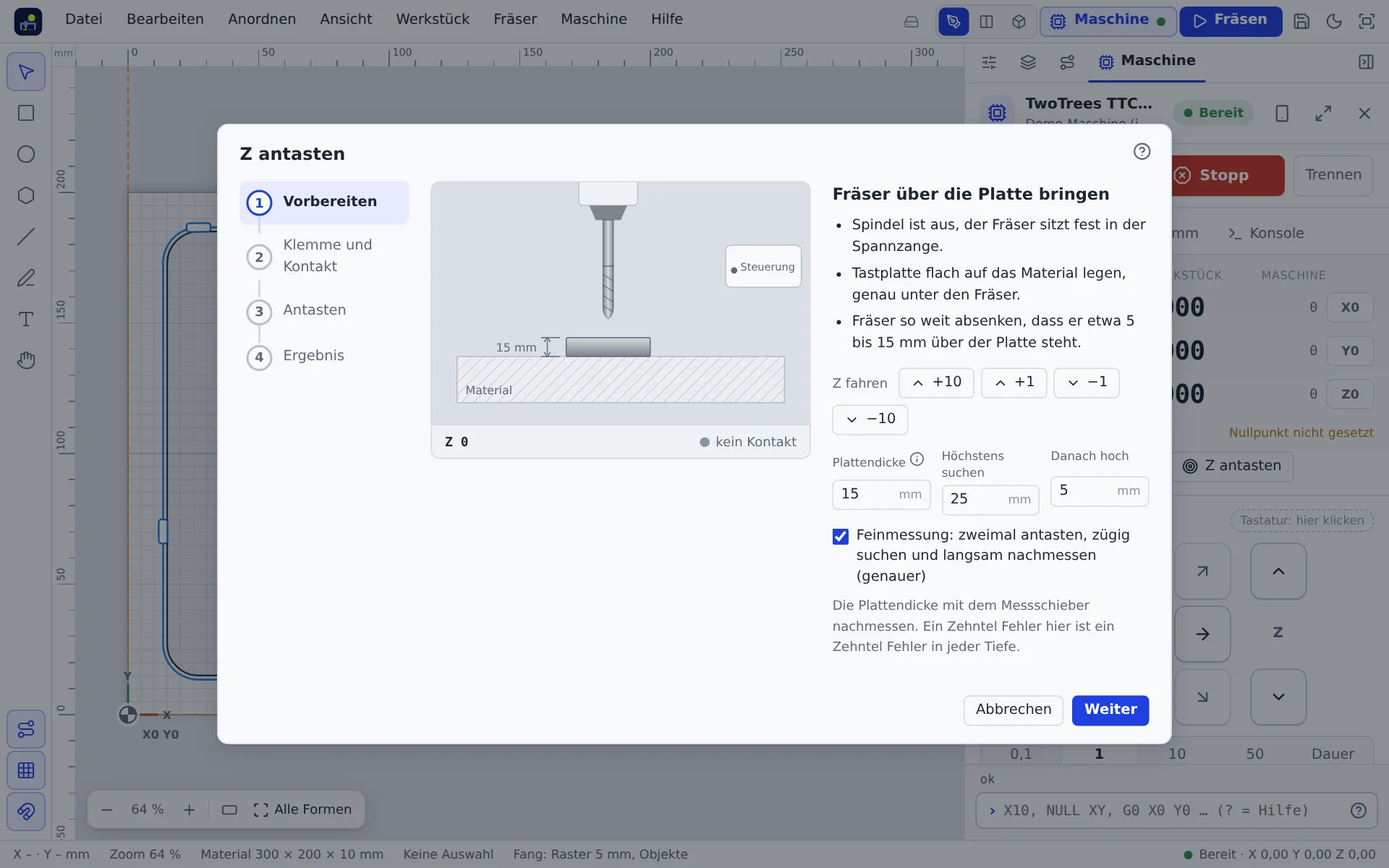1389x868 pixels.
Task: Open the Werkstück menu
Action: pos(433,20)
